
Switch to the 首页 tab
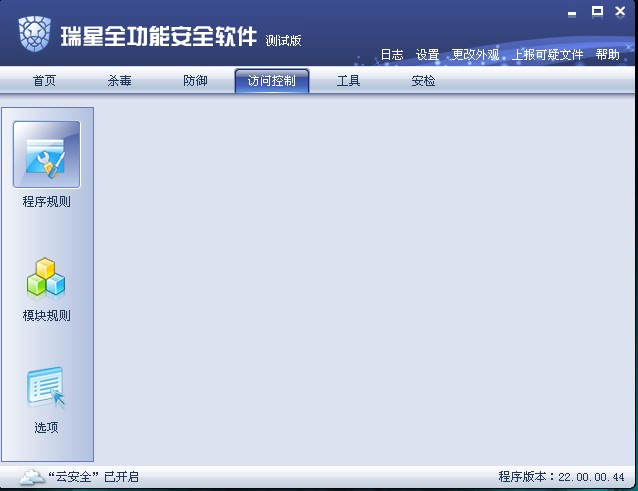click(x=44, y=81)
